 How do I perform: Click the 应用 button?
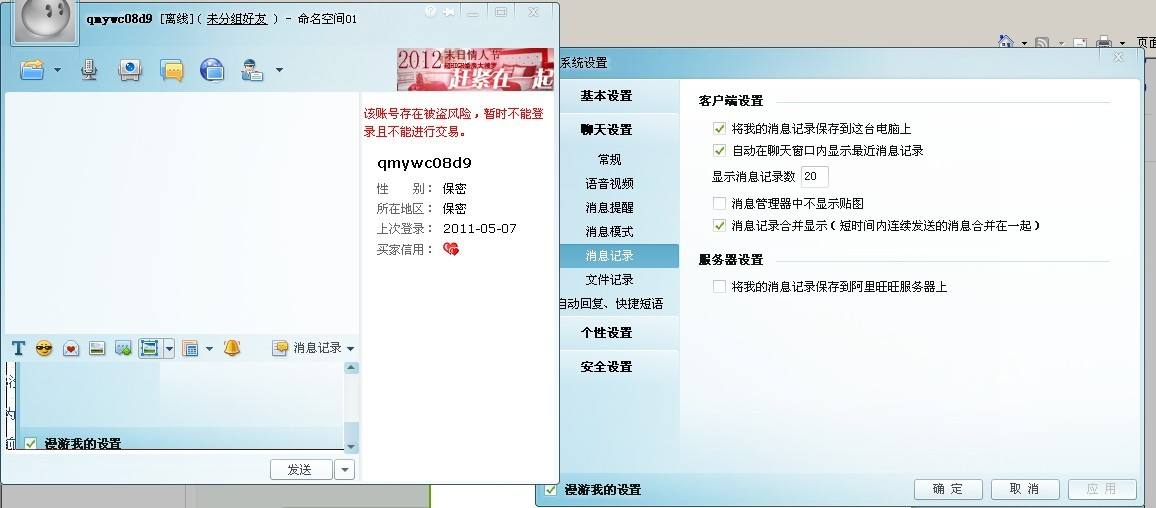coord(1101,489)
